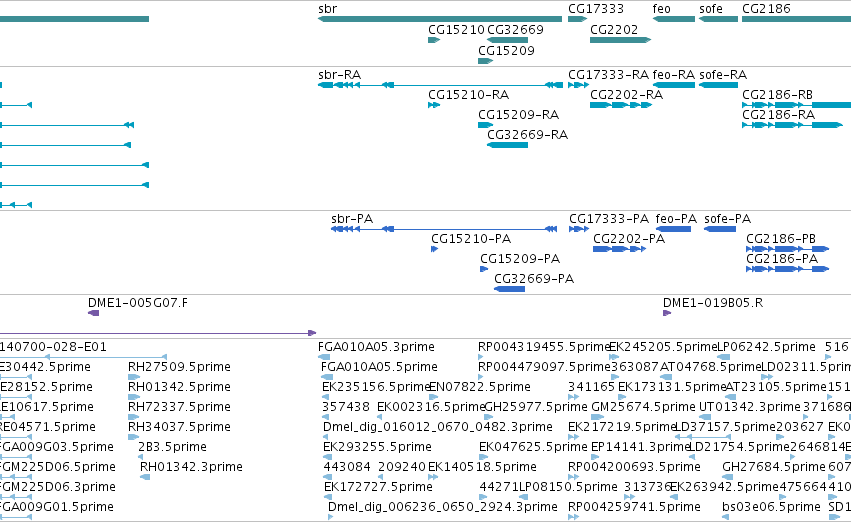
Task: Select the 443084 EST label
Action: (347, 468)
